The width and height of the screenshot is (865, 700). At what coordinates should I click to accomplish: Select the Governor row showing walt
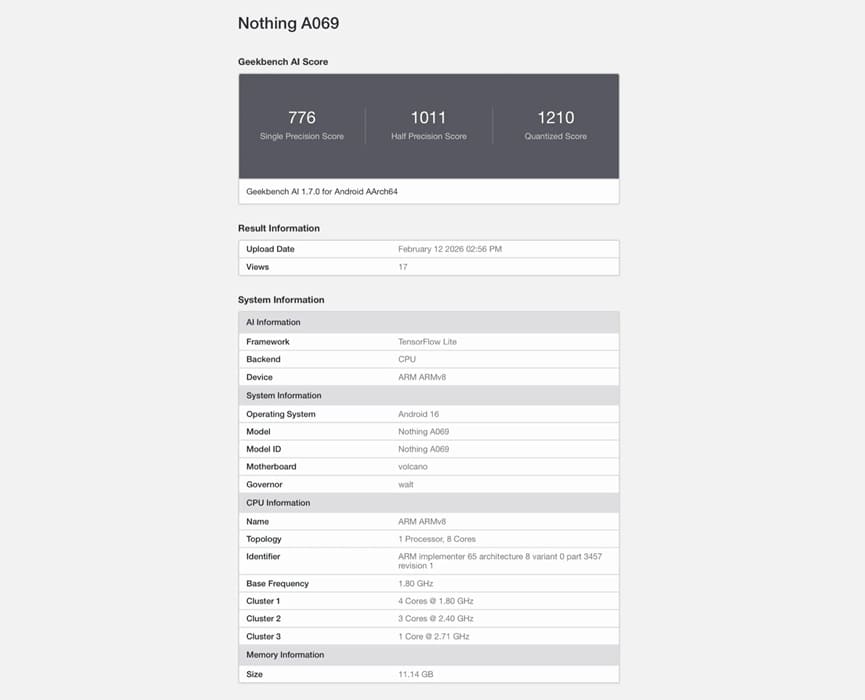click(x=428, y=484)
